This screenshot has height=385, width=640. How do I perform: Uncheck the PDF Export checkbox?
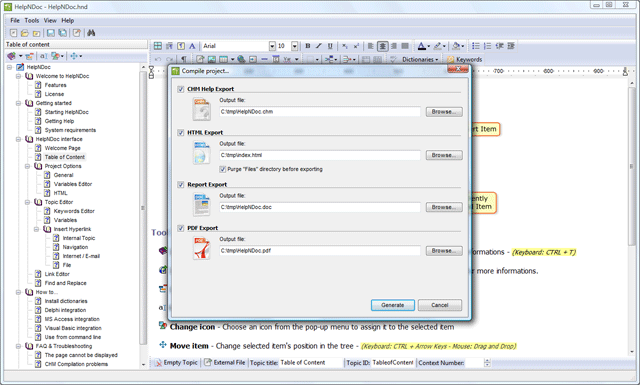click(x=181, y=228)
